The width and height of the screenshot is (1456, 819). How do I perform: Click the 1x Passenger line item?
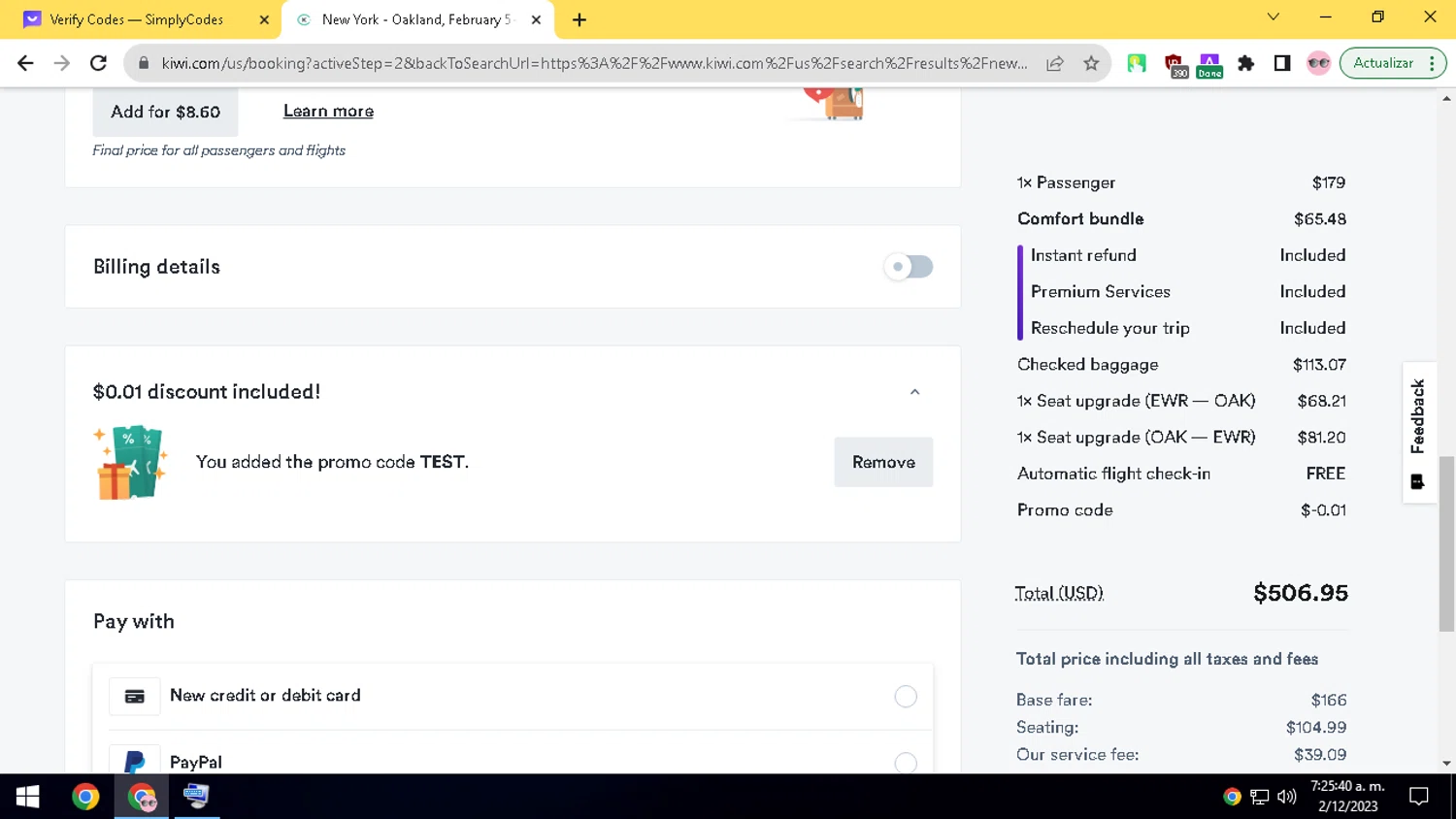[1181, 182]
